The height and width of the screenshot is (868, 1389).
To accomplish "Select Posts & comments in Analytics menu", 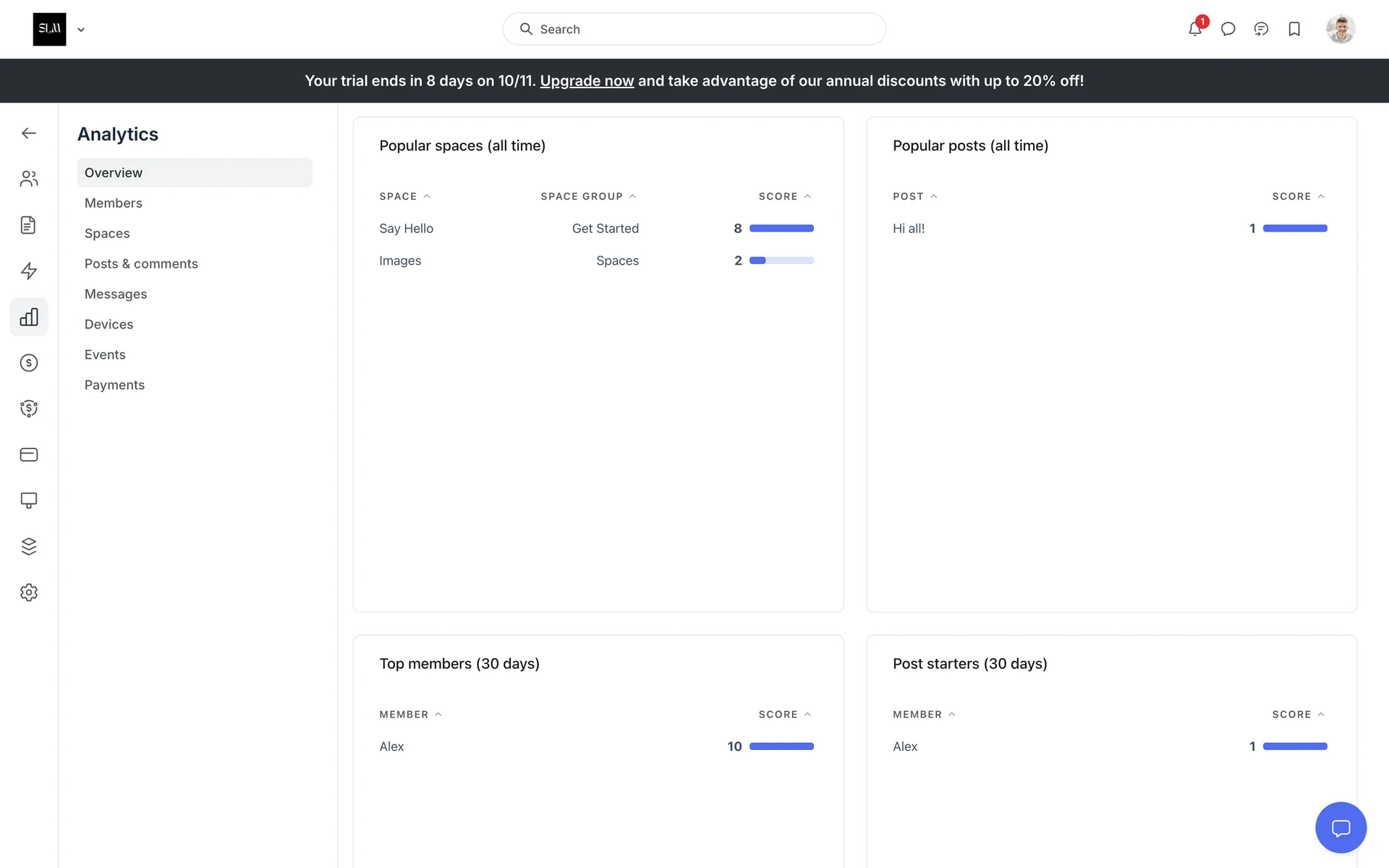I will (x=141, y=263).
